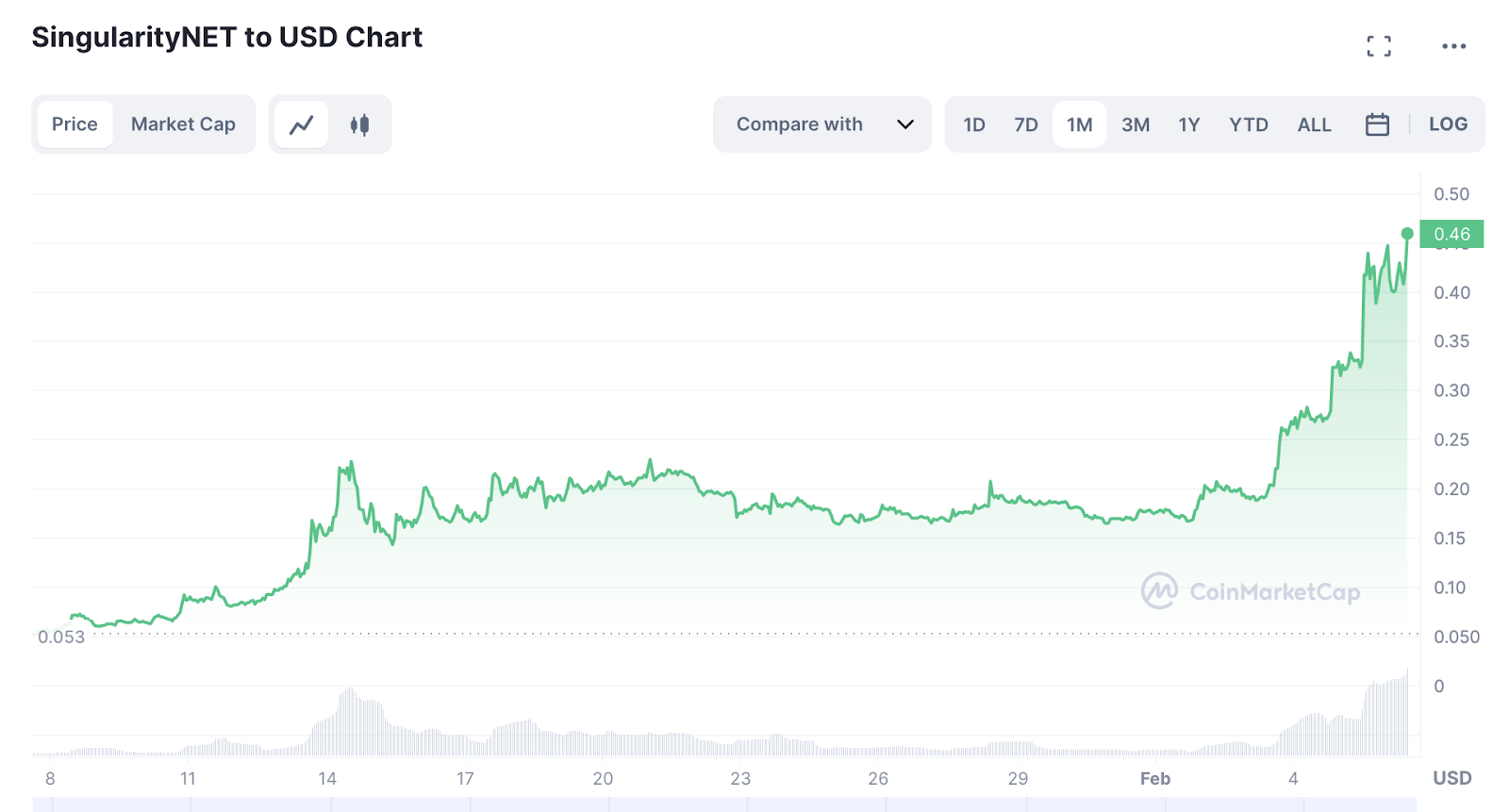Select the 3M time range
This screenshot has width=1509, height=812.
(x=1136, y=124)
